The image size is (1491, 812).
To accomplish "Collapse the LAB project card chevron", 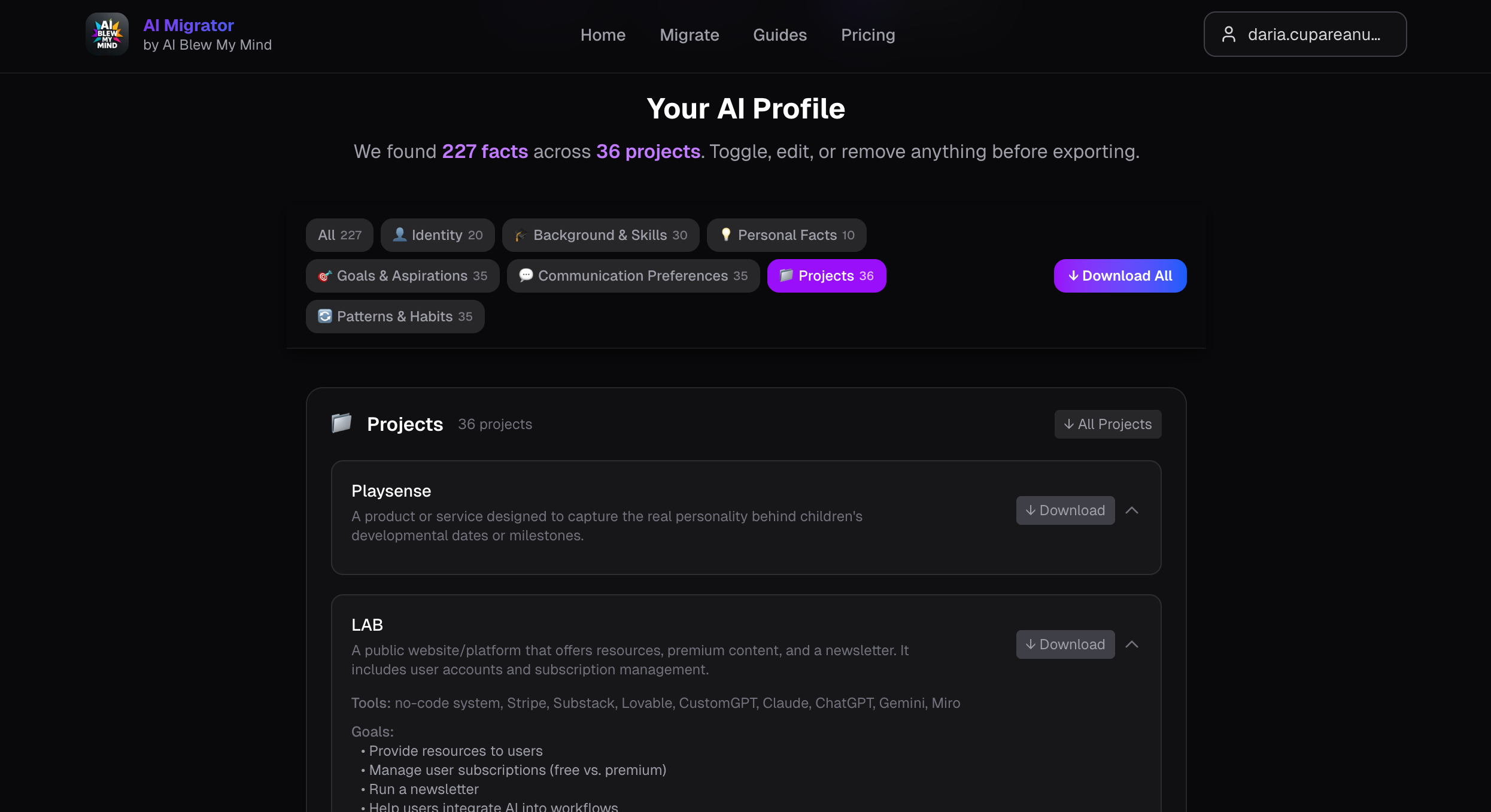I will point(1131,644).
